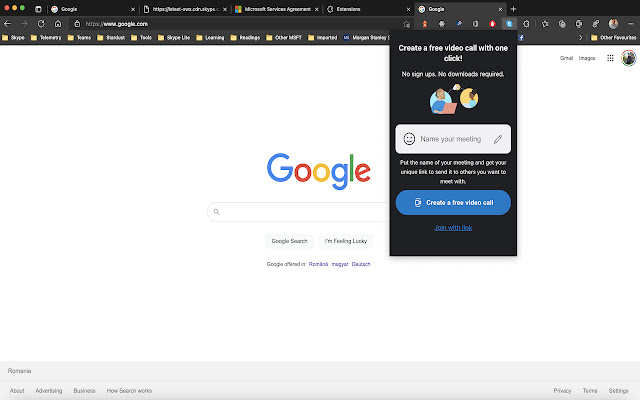Click the Google Search button
640x400 pixels.
pyautogui.click(x=289, y=241)
